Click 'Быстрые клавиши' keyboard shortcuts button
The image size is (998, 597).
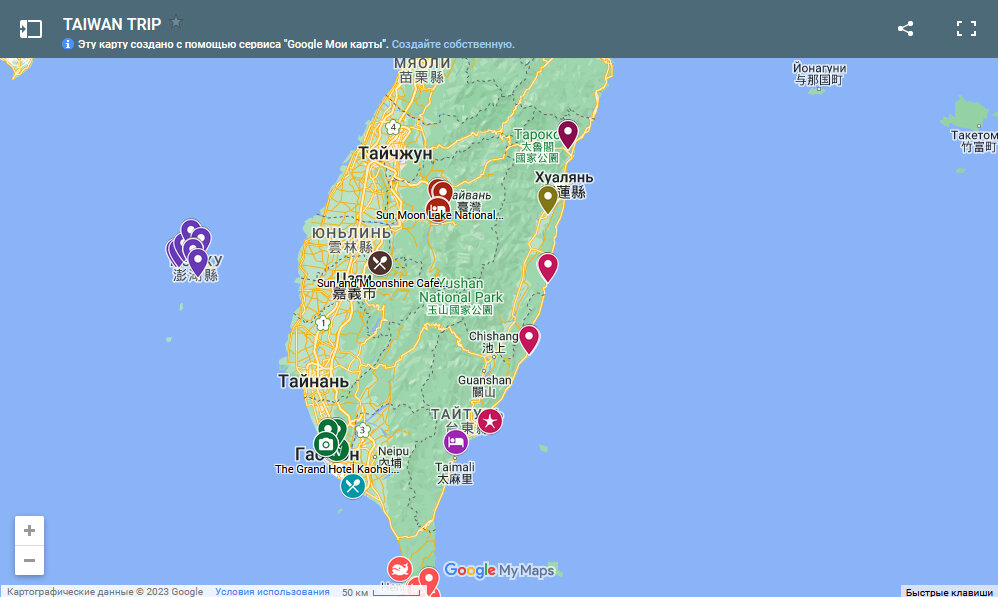pos(949,592)
